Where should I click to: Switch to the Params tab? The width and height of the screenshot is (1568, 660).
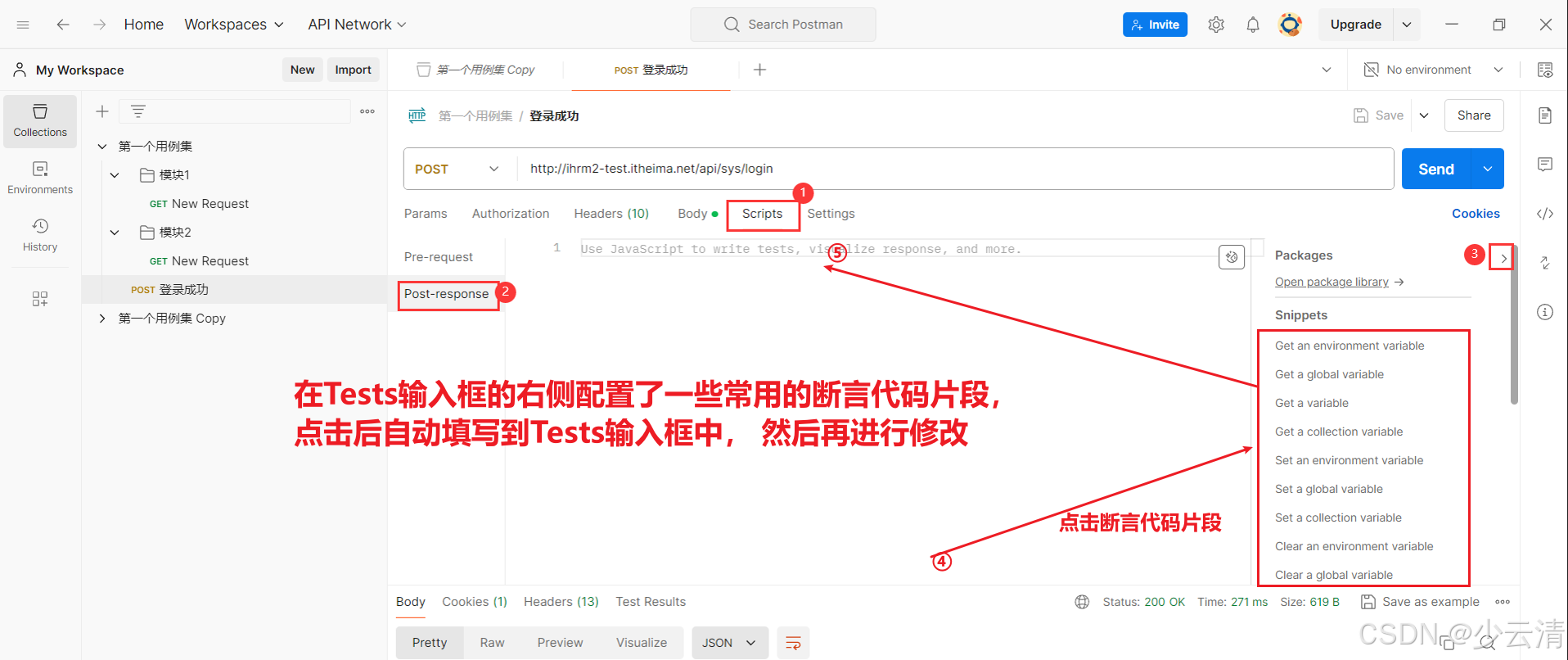[426, 214]
